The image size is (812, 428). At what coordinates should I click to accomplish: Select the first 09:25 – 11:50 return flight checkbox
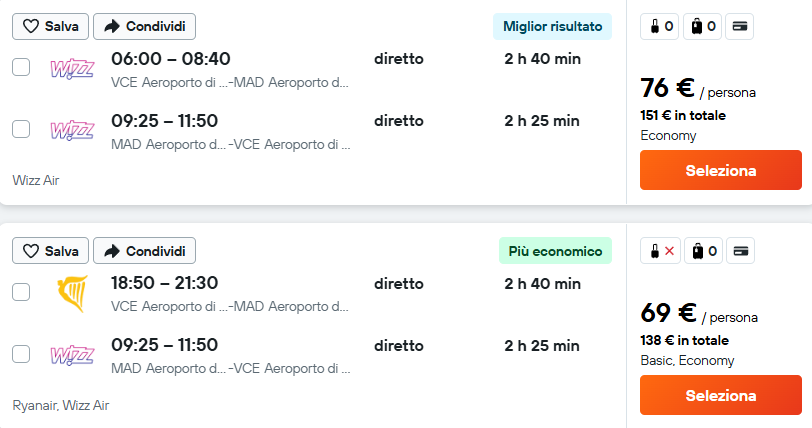pos(21,129)
